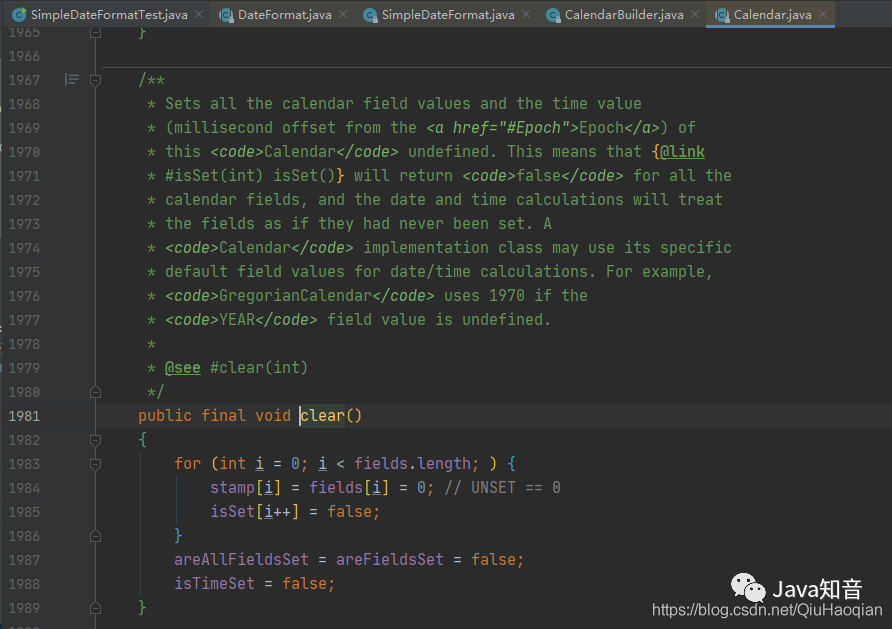Close the CalendarBuilder.java tab
Viewport: 892px width, 629px height.
tap(695, 14)
